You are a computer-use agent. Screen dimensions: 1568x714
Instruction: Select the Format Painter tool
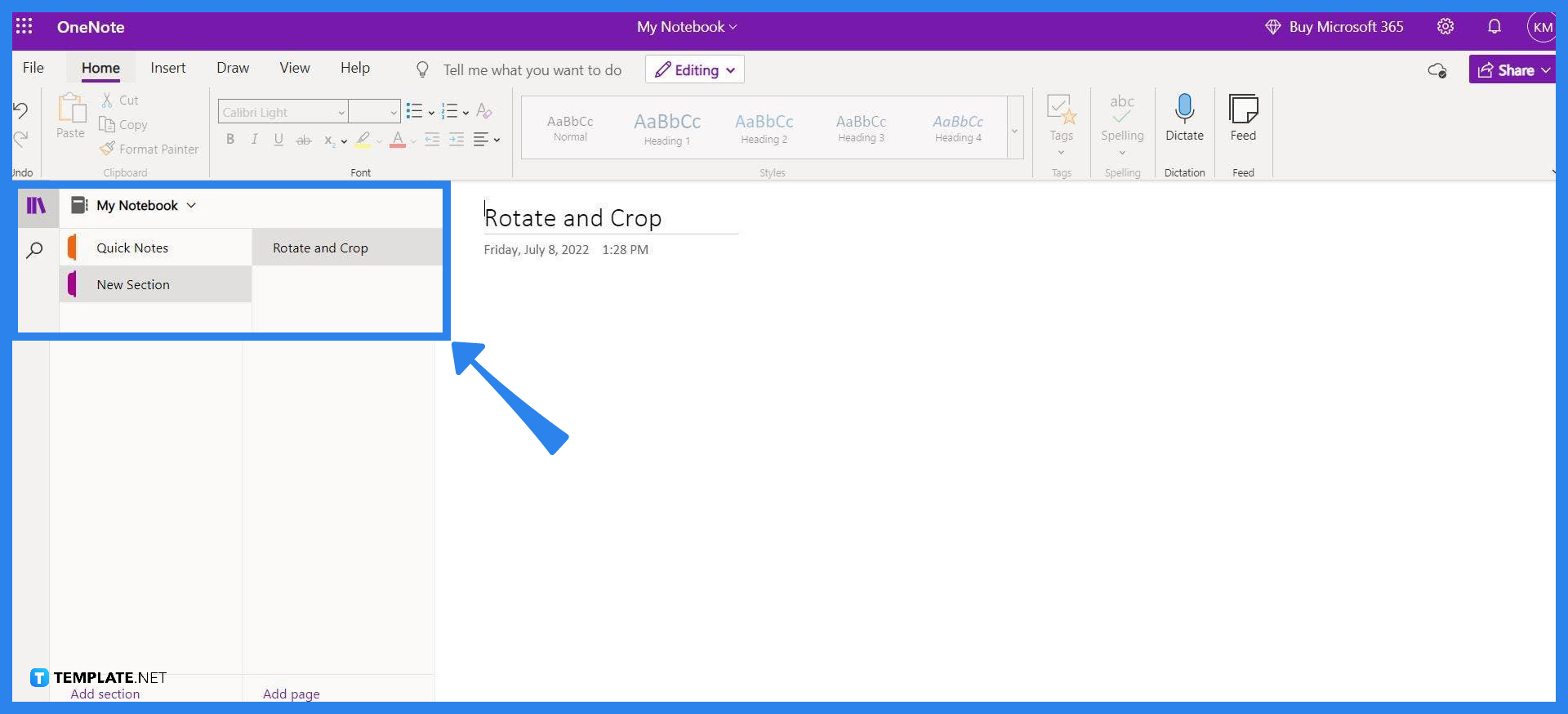pyautogui.click(x=149, y=149)
